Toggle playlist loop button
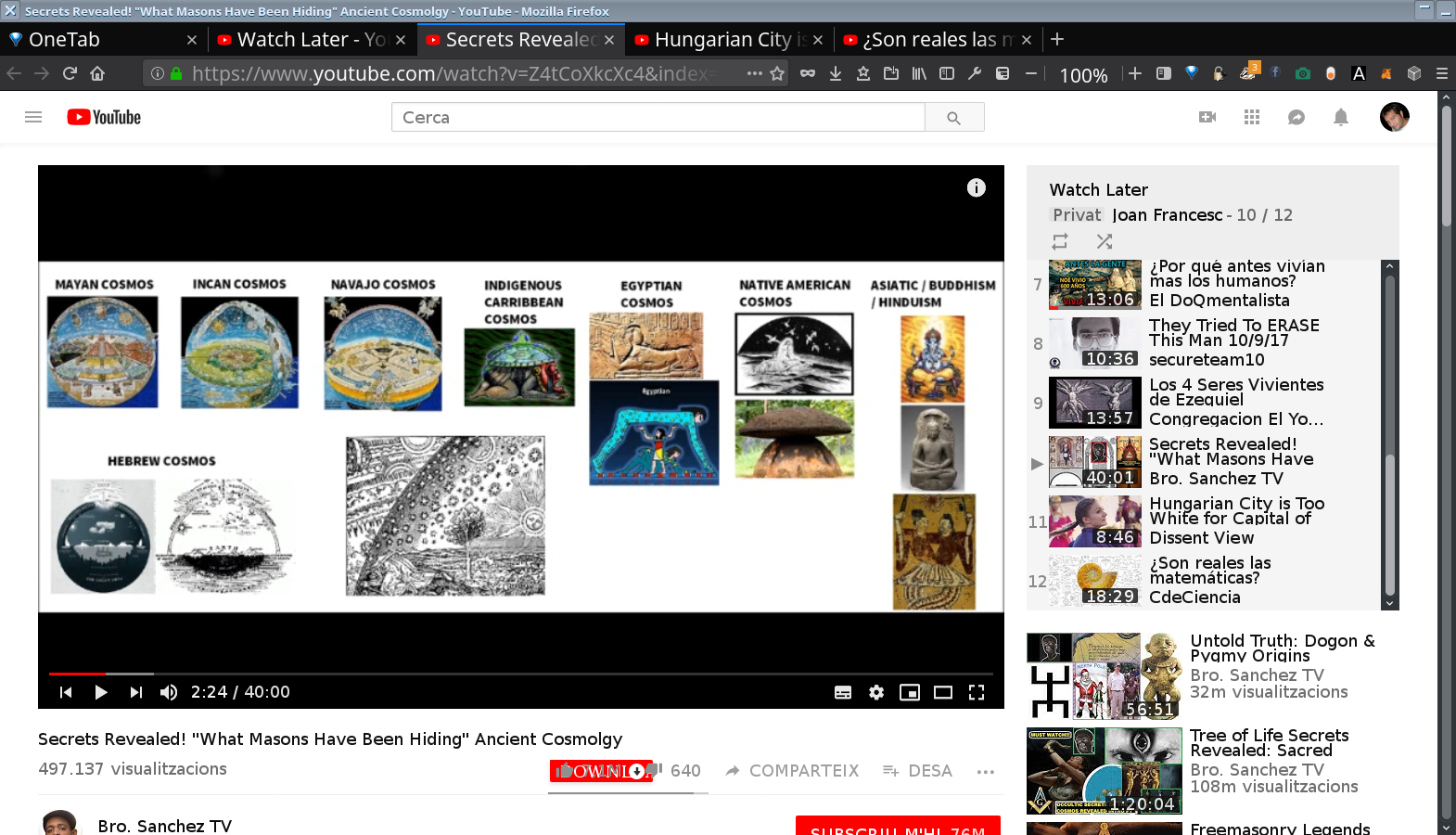The height and width of the screenshot is (835, 1456). (1060, 241)
